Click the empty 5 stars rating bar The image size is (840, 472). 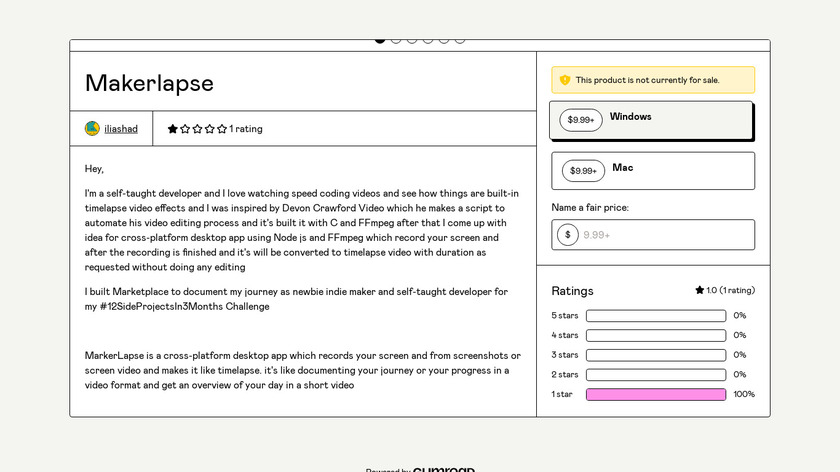(656, 316)
